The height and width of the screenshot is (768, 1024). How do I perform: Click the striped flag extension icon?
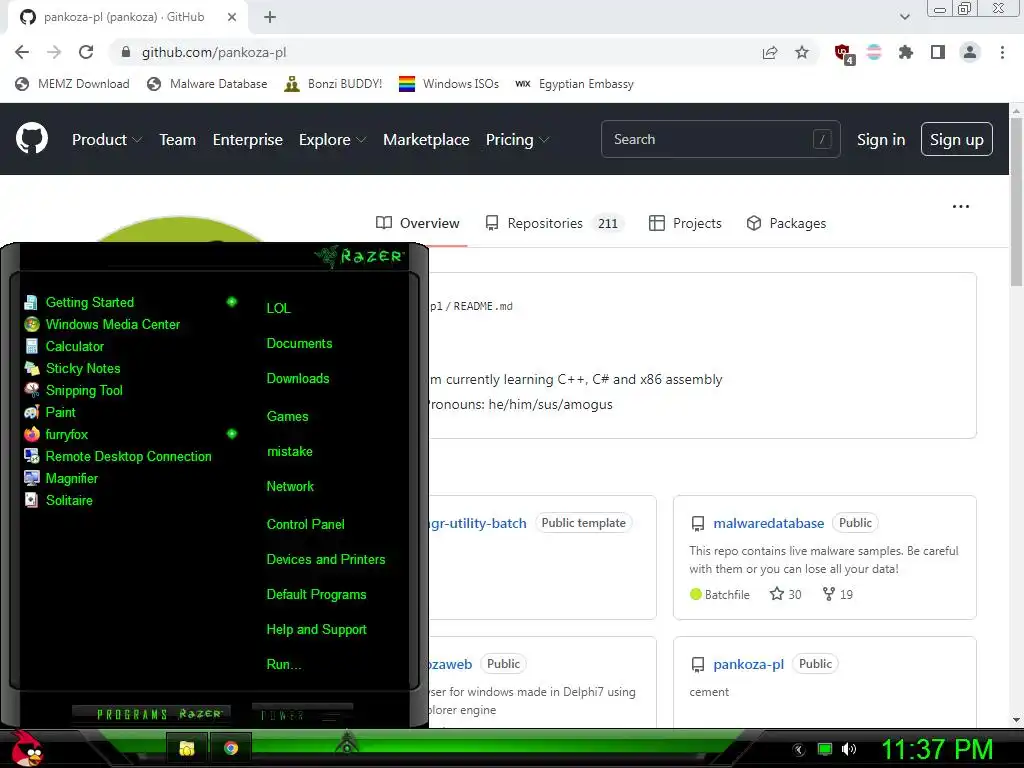pos(874,52)
